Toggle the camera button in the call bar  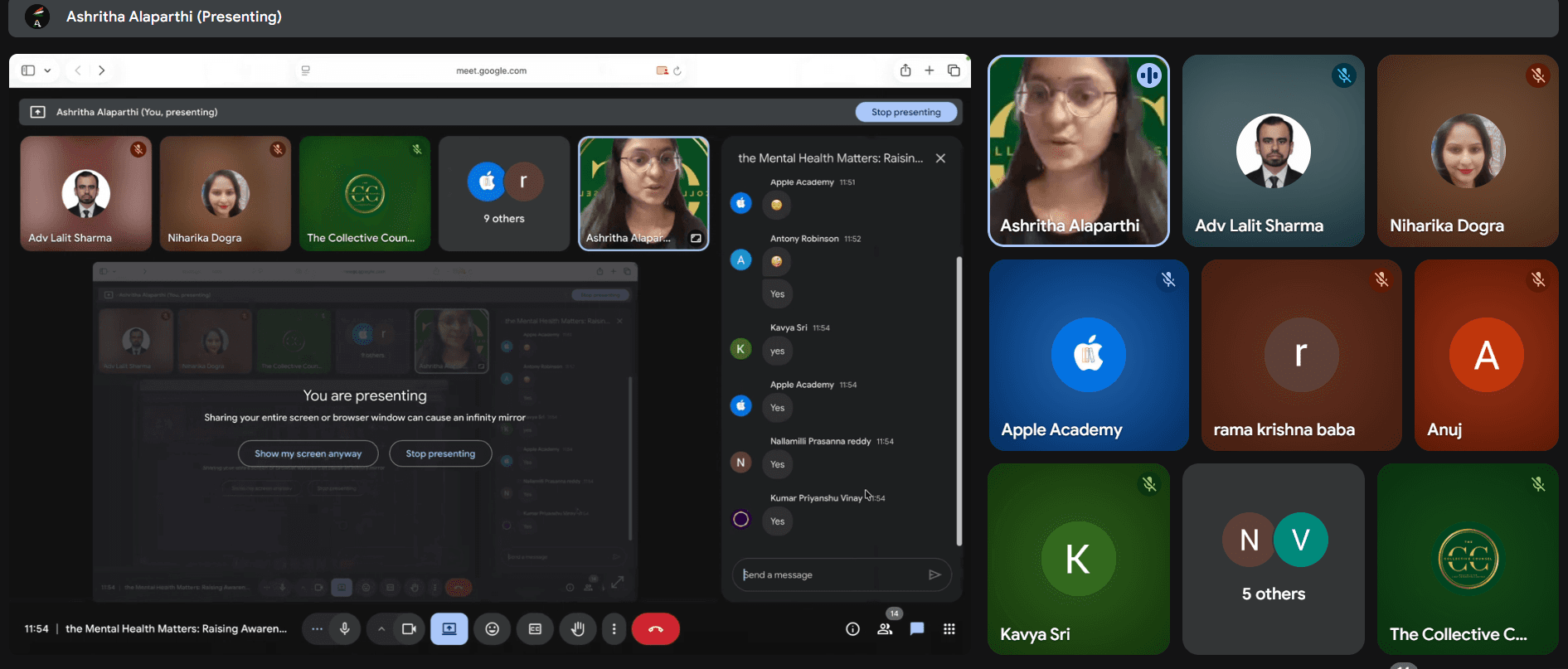coord(409,629)
